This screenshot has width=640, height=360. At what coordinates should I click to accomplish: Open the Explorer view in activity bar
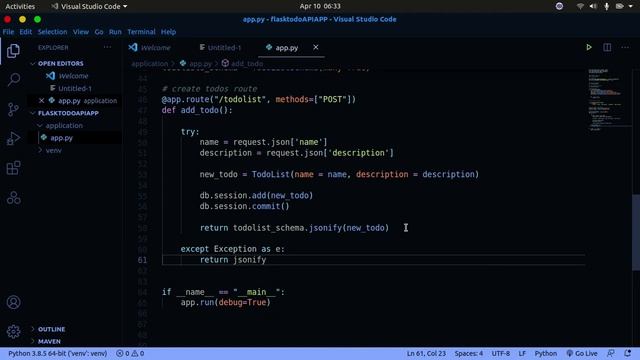13,51
